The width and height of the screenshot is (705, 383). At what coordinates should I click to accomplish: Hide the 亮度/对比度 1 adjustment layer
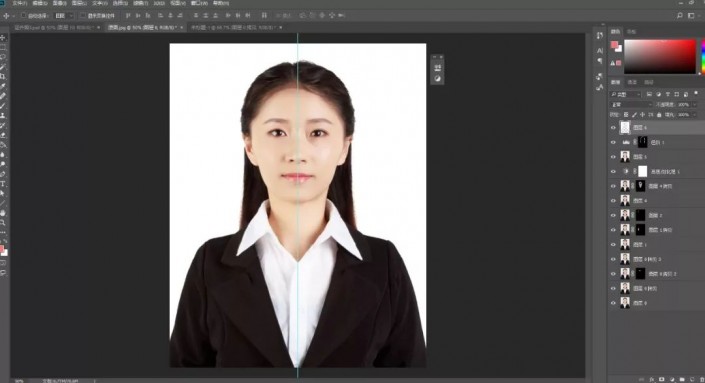613,172
